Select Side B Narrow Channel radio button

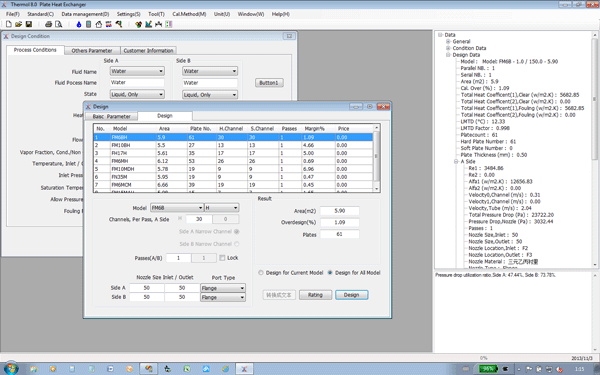[236, 244]
